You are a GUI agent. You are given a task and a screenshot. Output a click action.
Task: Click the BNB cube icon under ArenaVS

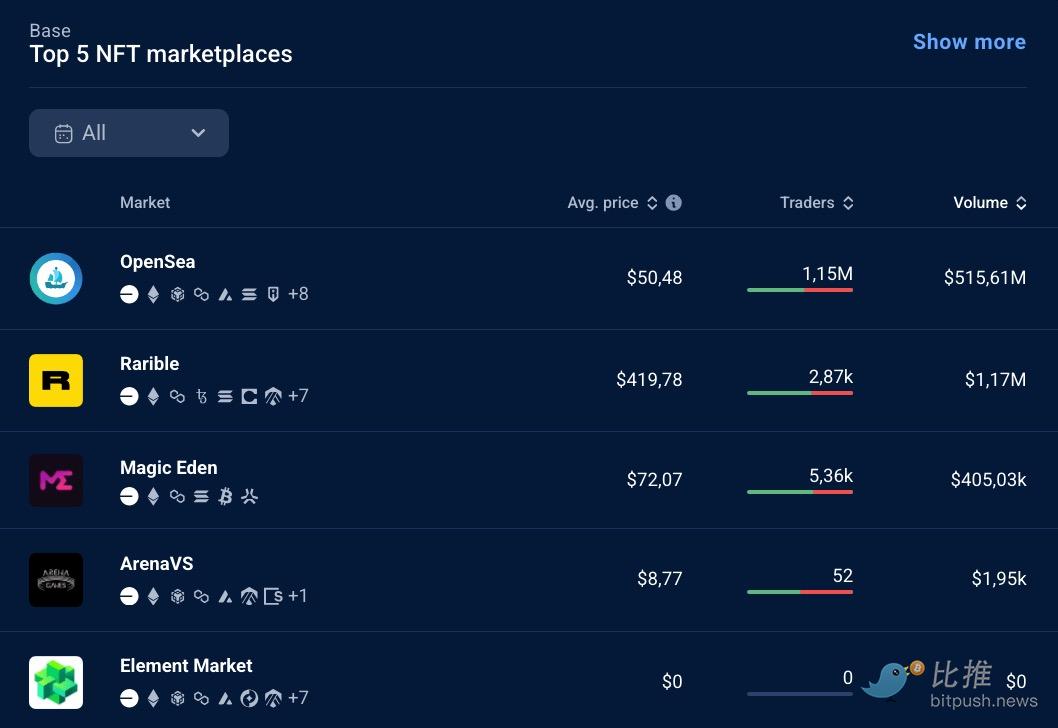[x=177, y=596]
